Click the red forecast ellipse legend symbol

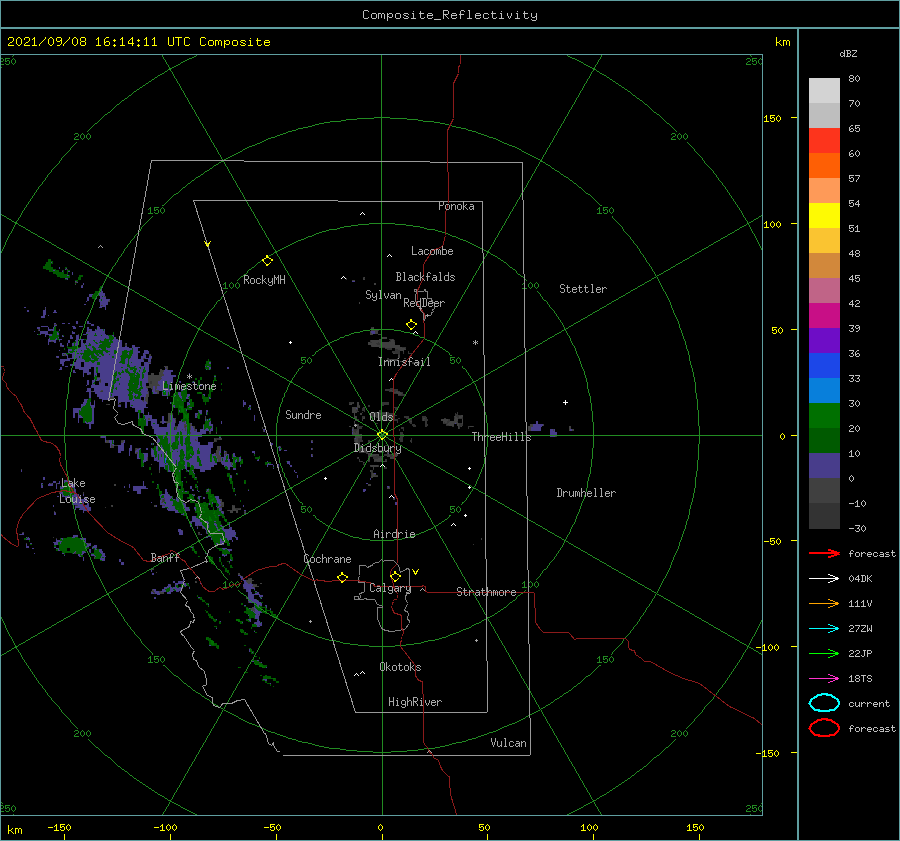pos(824,727)
